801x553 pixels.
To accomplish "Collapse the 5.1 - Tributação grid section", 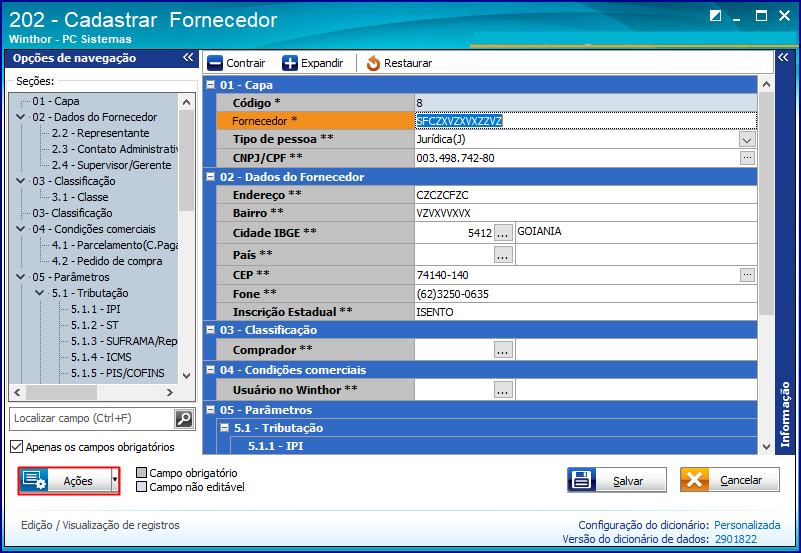I will point(224,427).
